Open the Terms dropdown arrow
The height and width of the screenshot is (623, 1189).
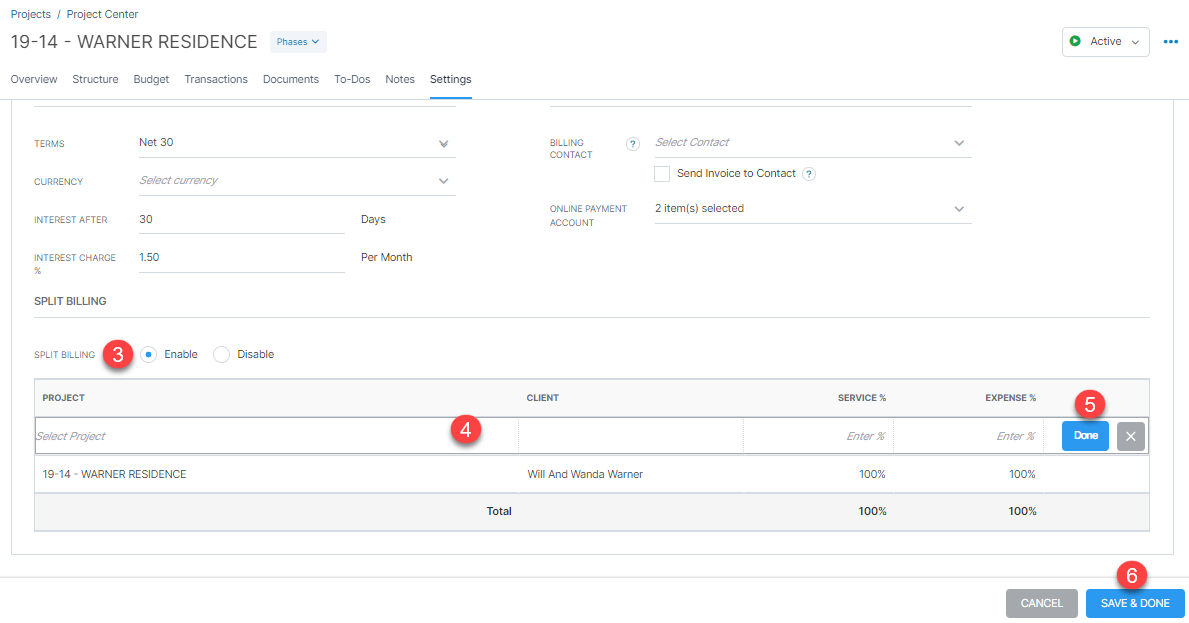pyautogui.click(x=443, y=143)
